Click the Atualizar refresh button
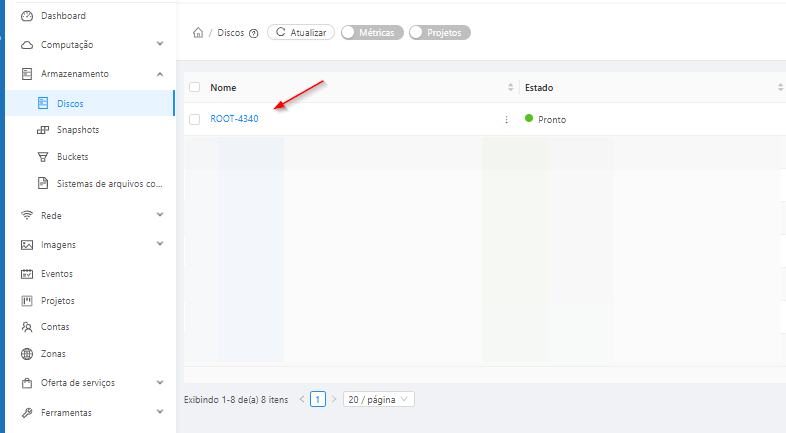786x433 pixels. tap(300, 33)
